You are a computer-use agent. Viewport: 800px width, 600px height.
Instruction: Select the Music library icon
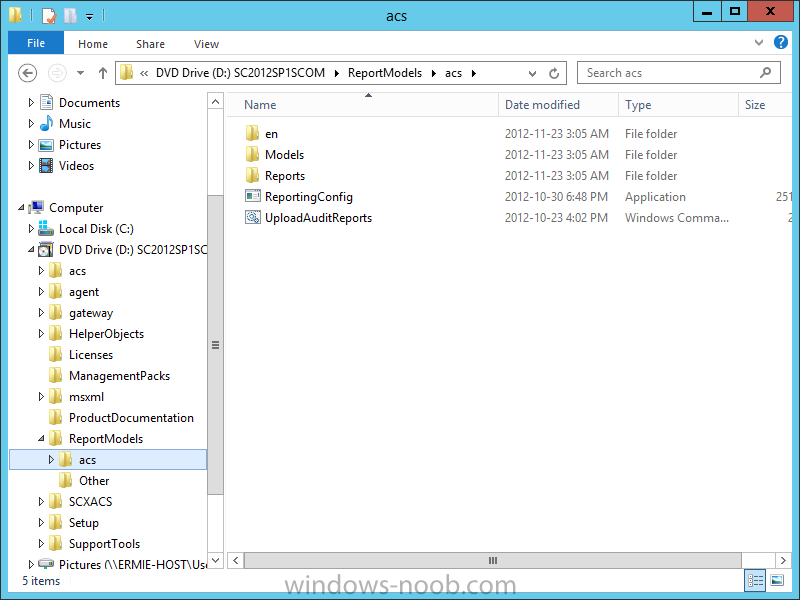click(x=46, y=123)
